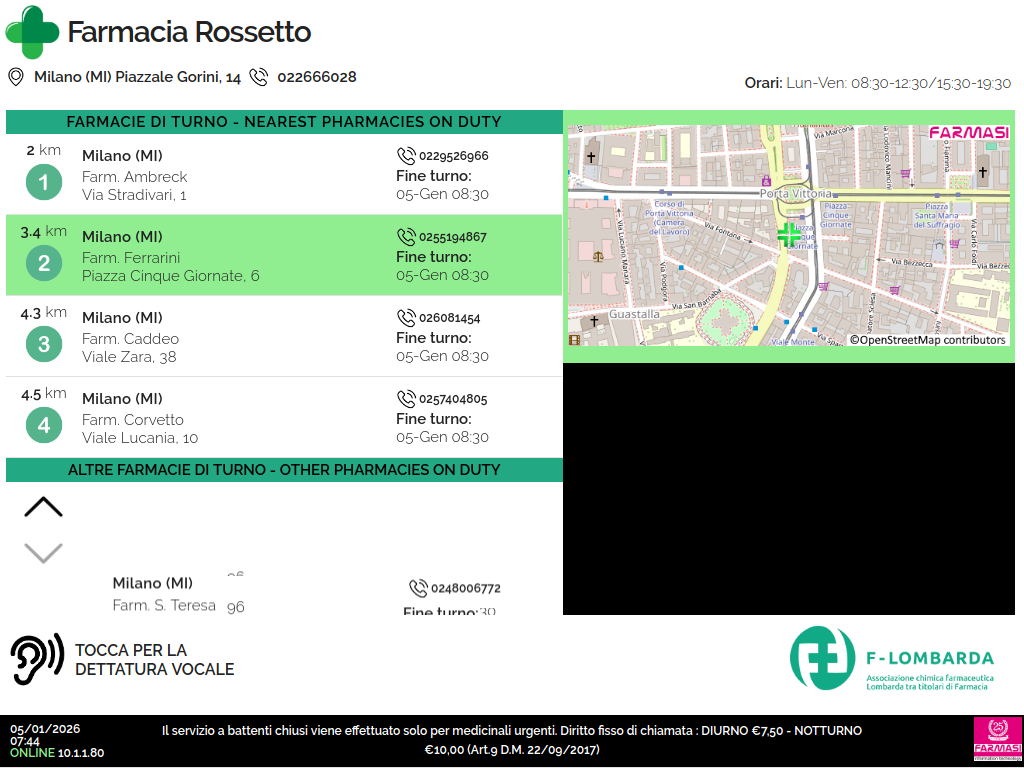Click the location pin icon beside address

click(x=16, y=77)
